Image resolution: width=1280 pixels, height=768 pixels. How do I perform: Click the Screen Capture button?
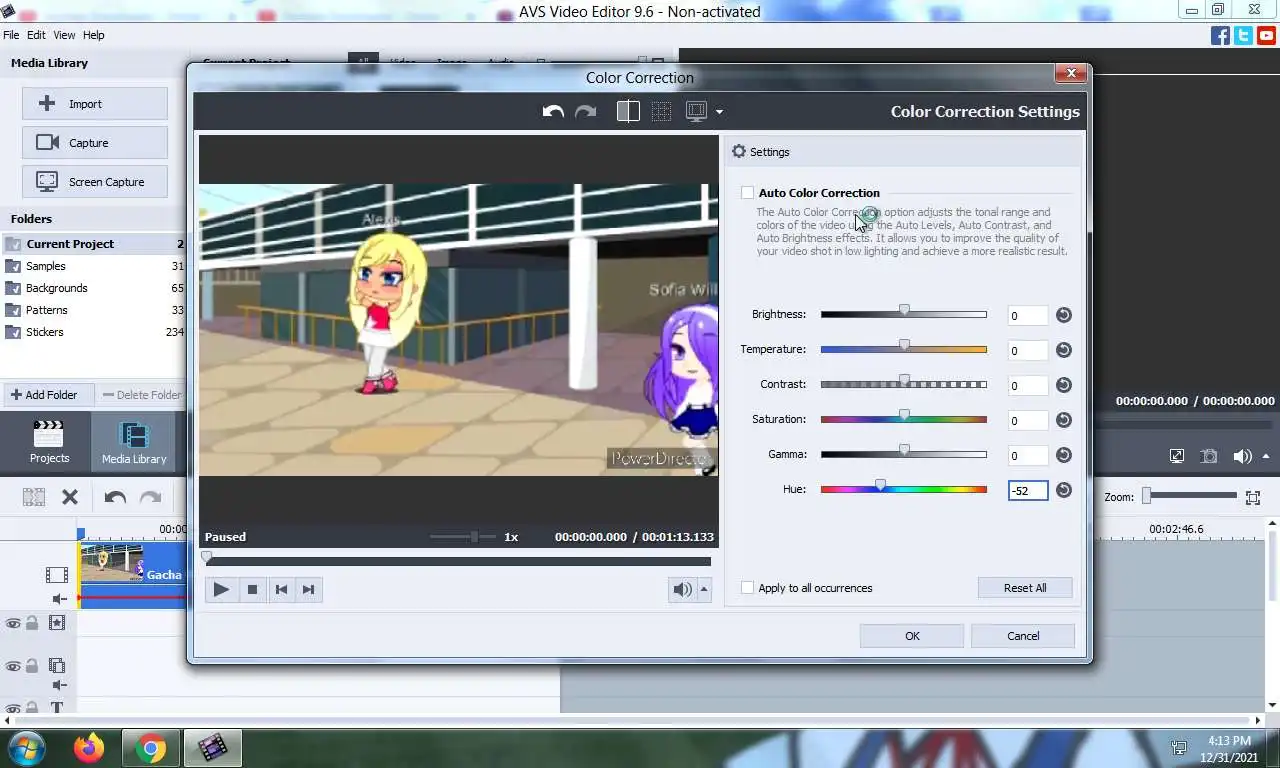(95, 182)
